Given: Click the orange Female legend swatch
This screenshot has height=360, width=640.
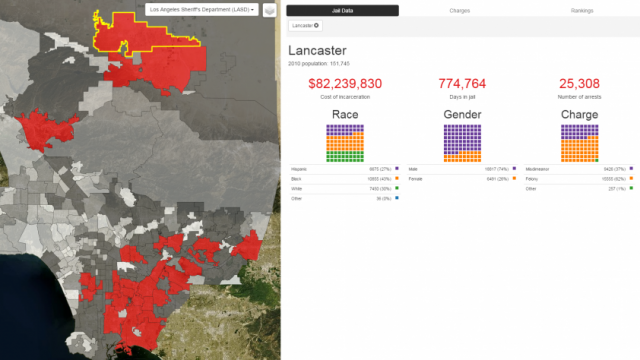Looking at the screenshot, I should pyautogui.click(x=514, y=178).
